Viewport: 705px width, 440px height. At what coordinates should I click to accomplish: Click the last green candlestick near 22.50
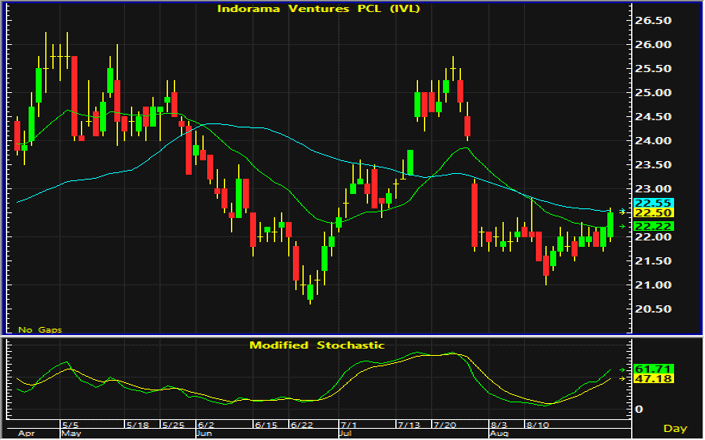(610, 225)
